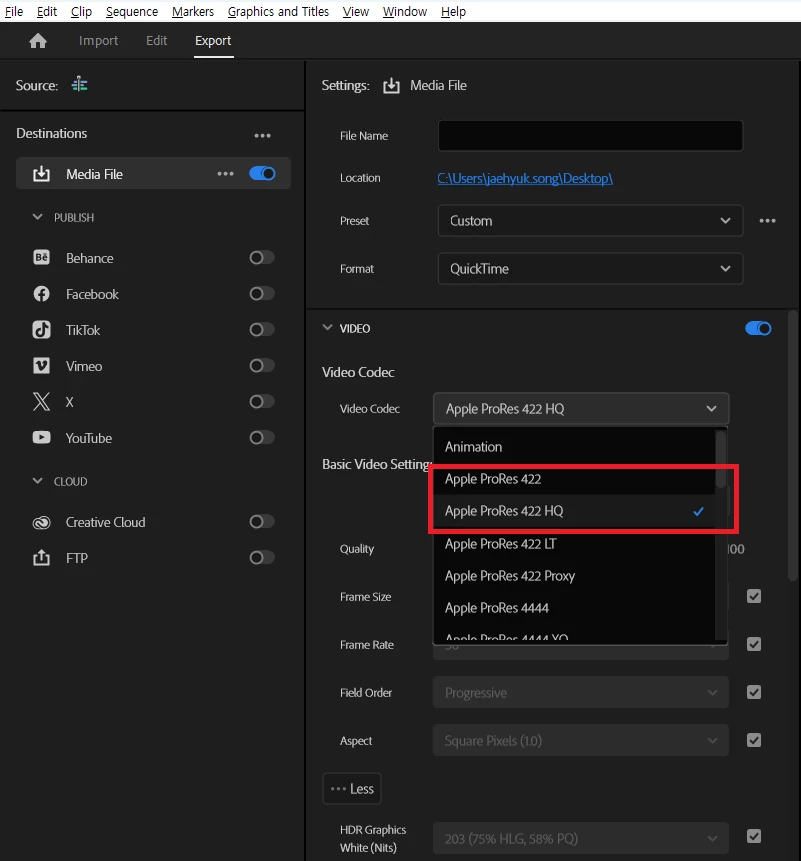The height and width of the screenshot is (861, 801).
Task: Open the Markers menu
Action: (193, 12)
